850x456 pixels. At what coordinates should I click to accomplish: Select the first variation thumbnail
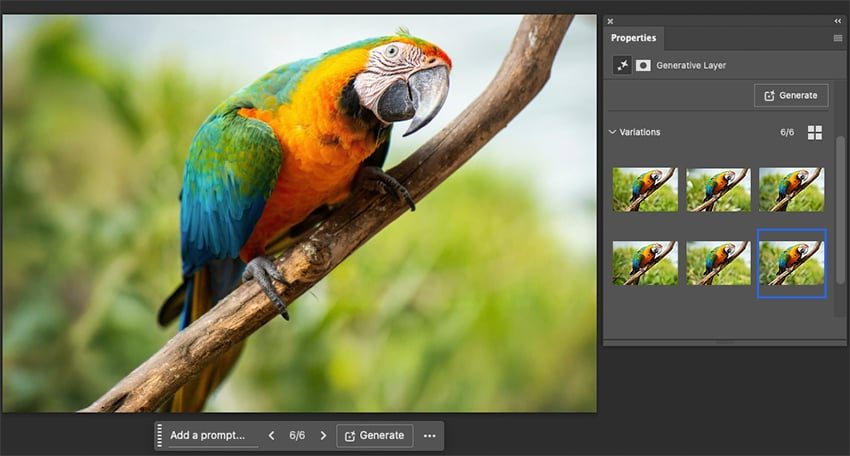pos(645,189)
